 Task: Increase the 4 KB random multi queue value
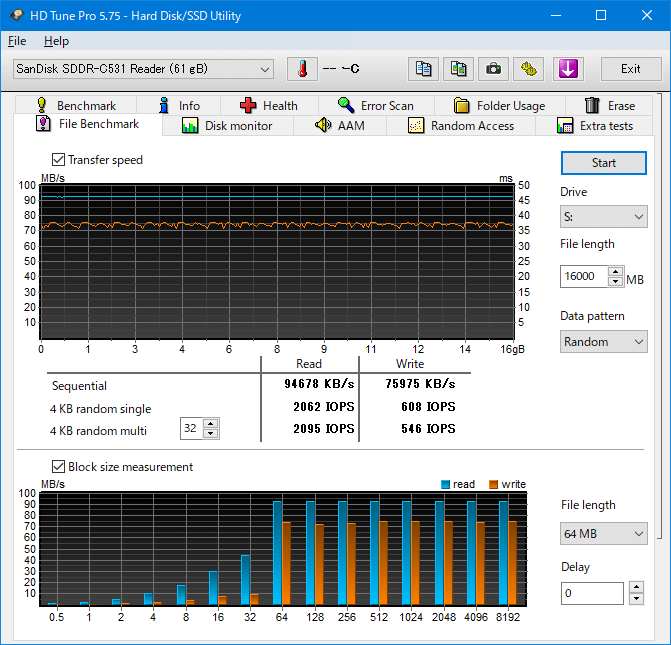[210, 424]
